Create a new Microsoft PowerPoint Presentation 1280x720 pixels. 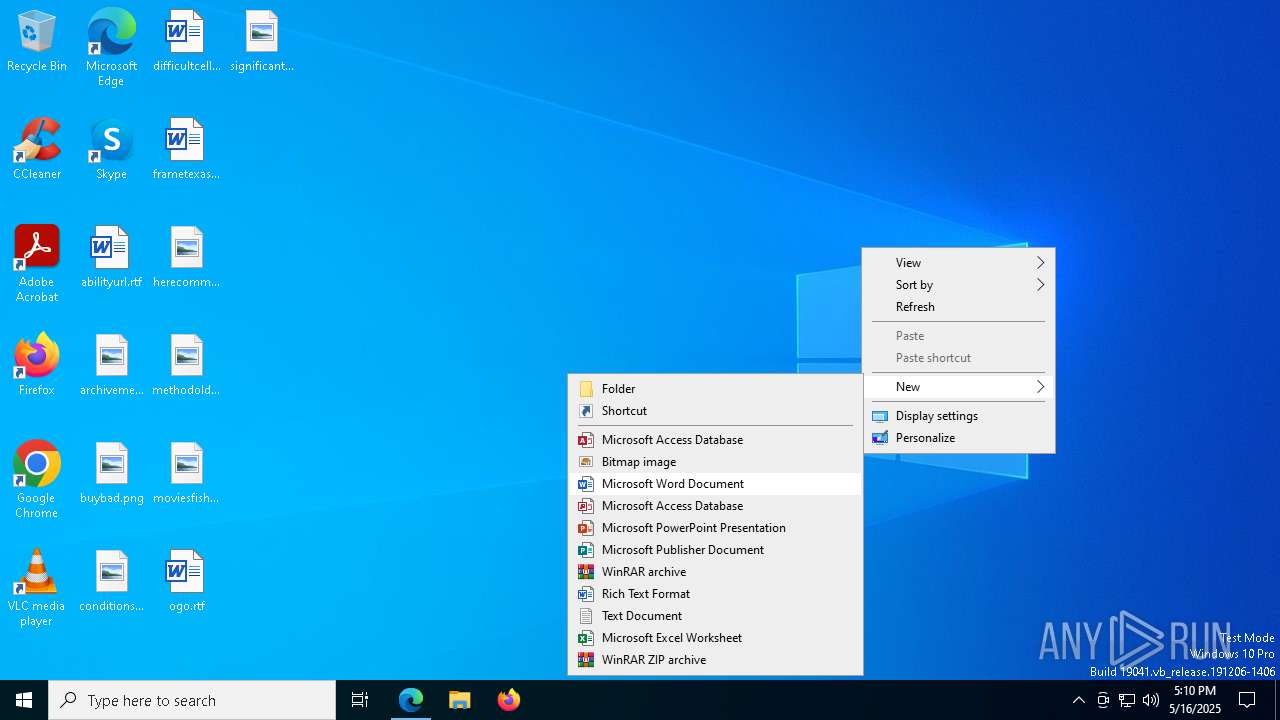715,528
